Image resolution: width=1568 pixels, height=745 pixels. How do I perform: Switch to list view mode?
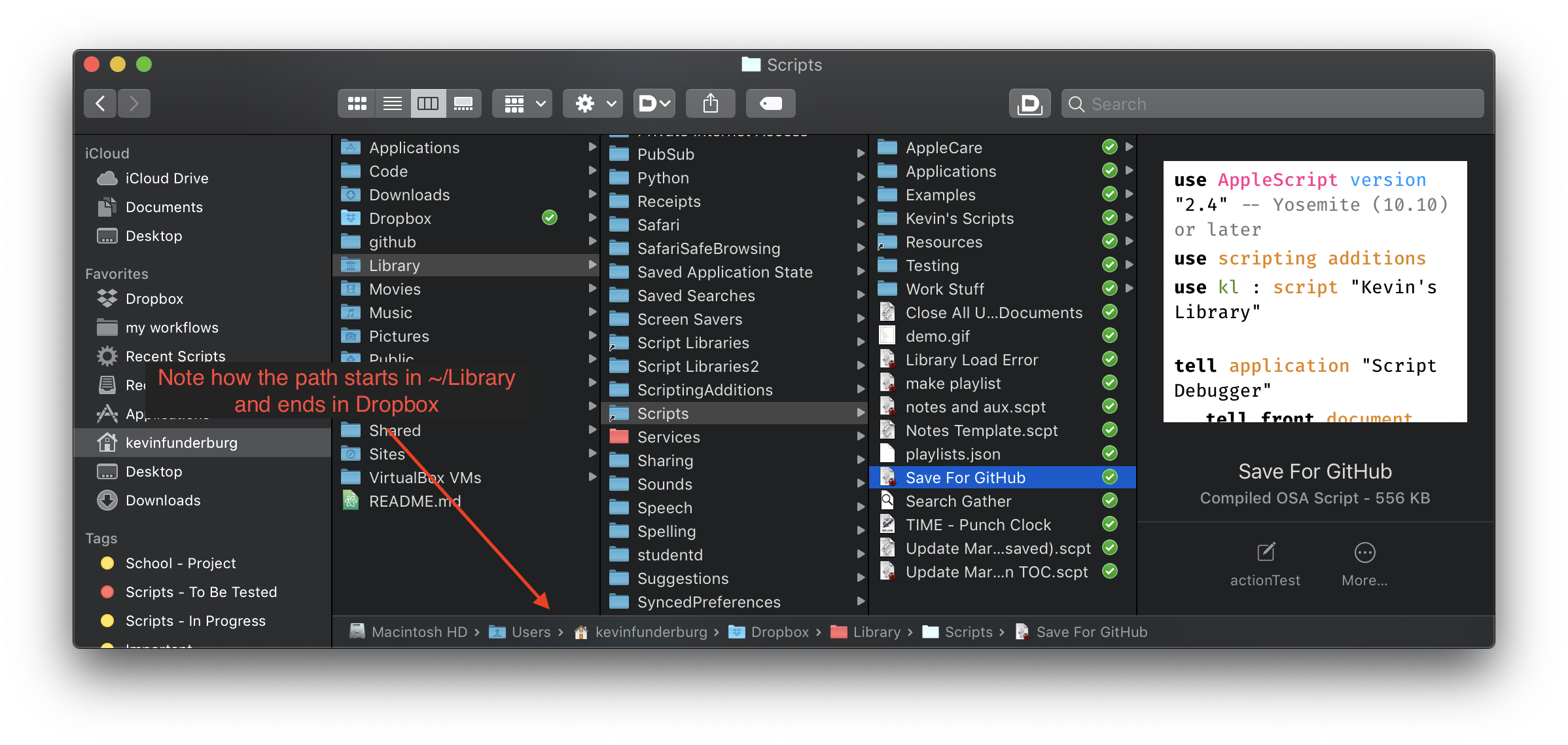click(393, 103)
